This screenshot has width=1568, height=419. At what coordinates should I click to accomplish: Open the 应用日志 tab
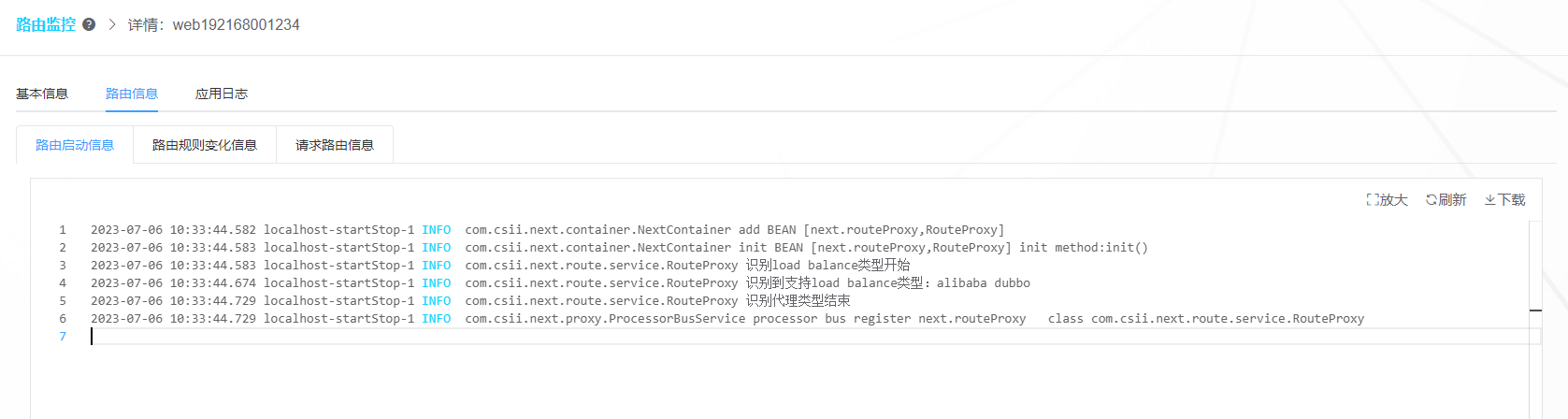coord(222,94)
